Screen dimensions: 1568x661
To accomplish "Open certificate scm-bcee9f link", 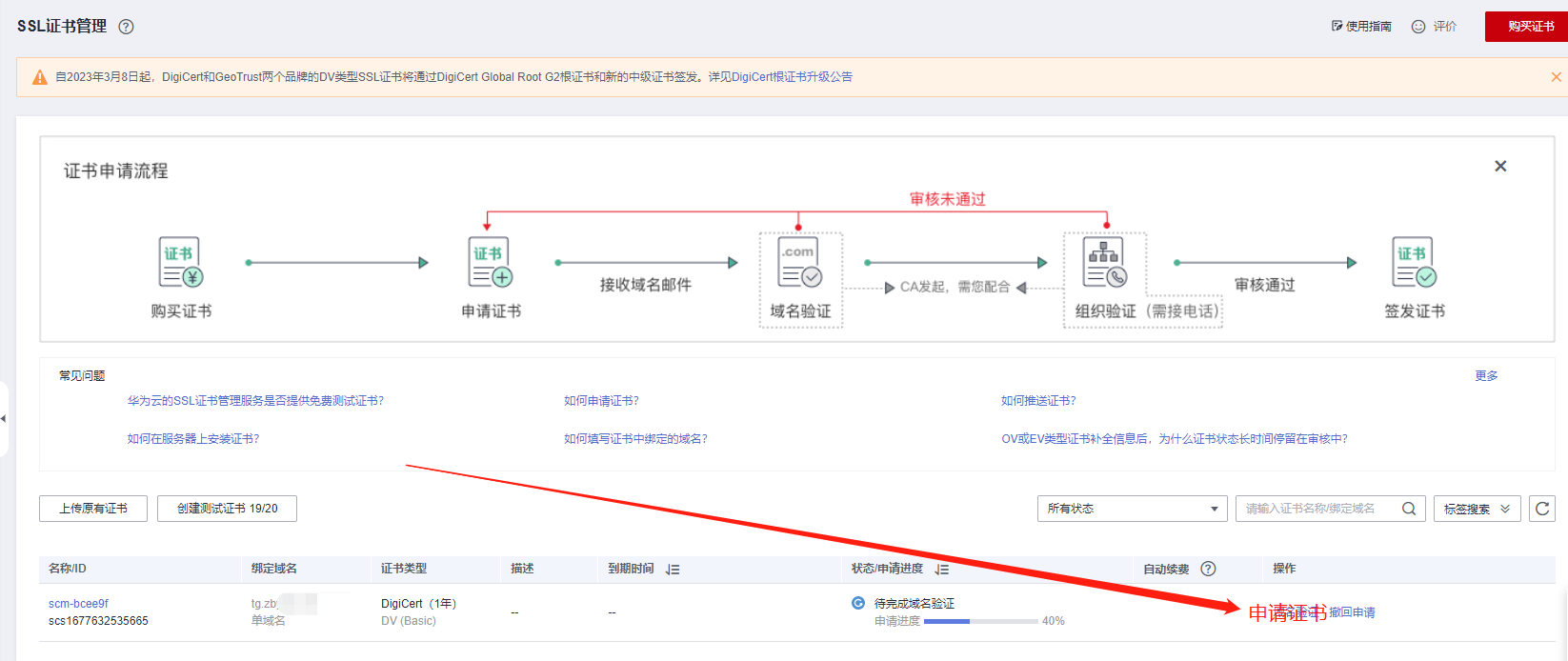I will click(x=78, y=604).
